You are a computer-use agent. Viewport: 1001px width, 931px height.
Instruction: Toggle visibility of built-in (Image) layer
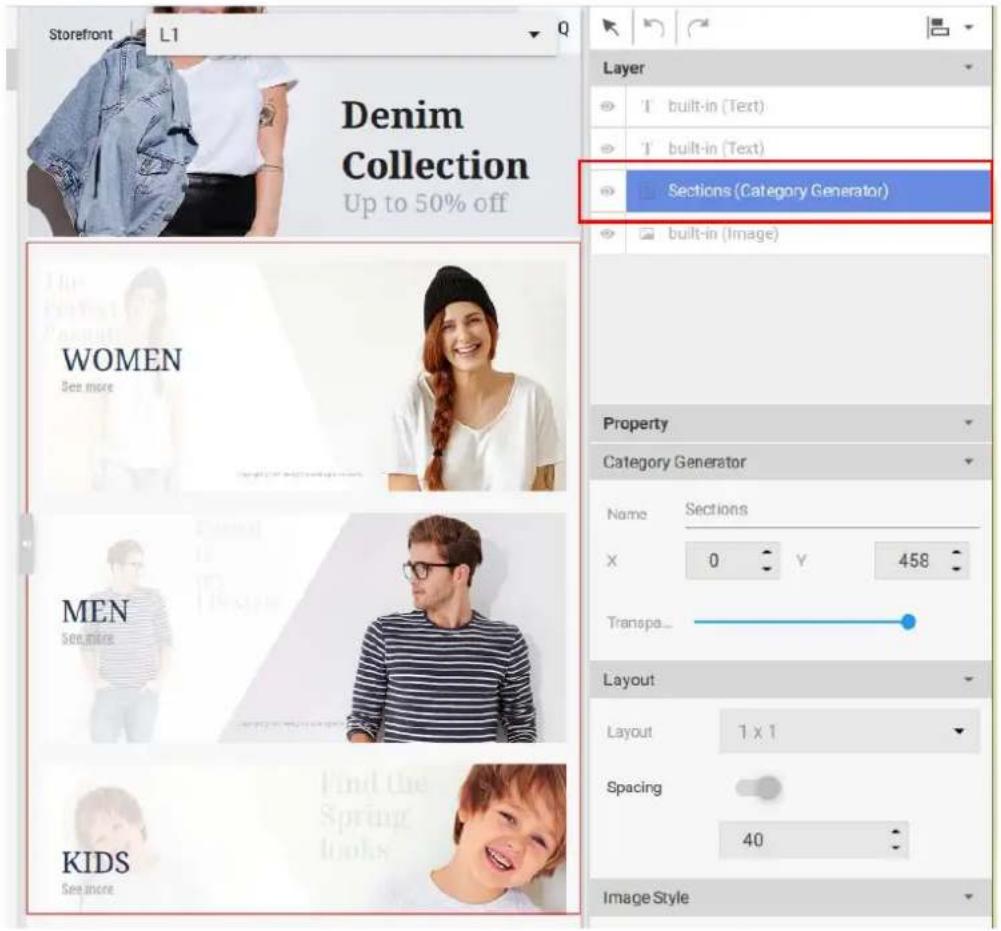607,234
